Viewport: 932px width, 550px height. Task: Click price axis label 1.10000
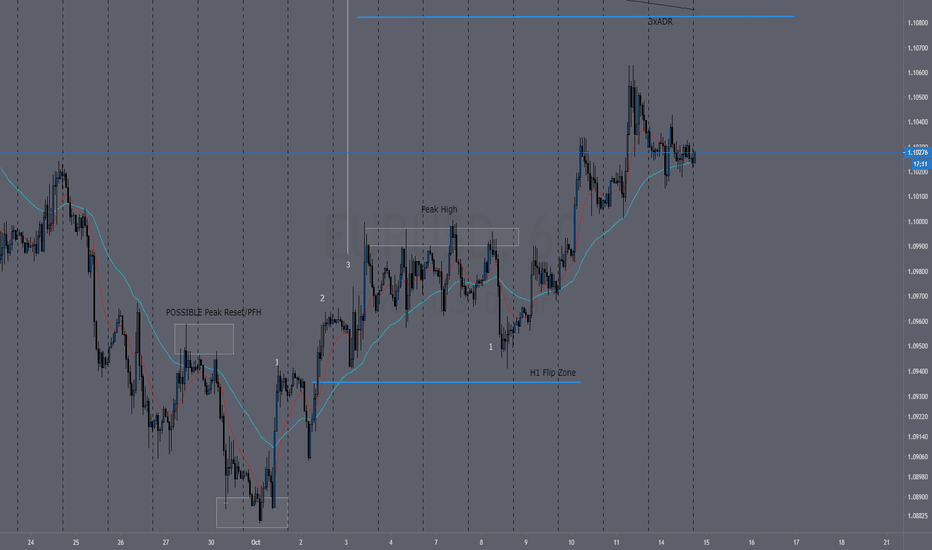point(918,221)
